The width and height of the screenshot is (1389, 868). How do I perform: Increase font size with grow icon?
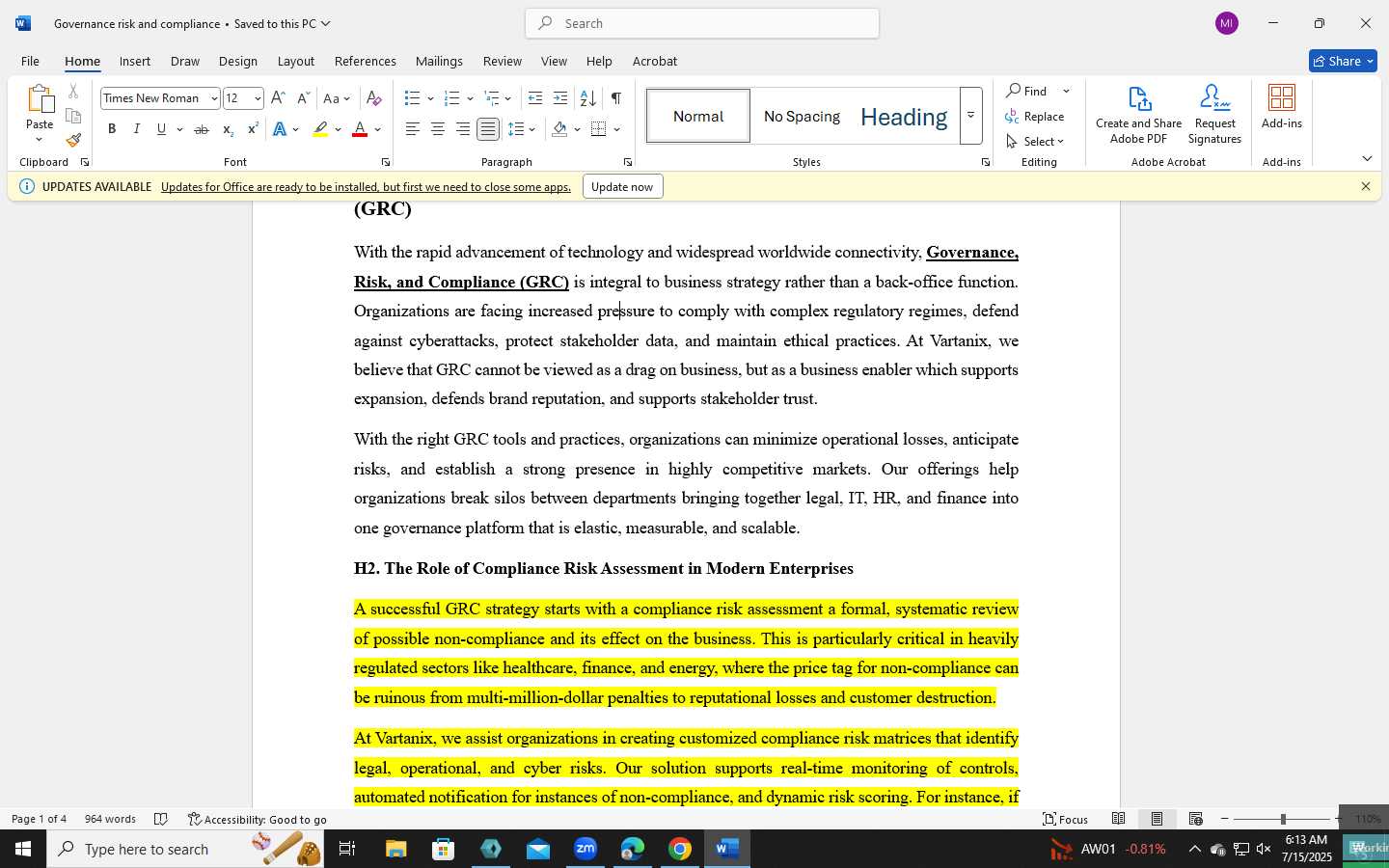278,98
